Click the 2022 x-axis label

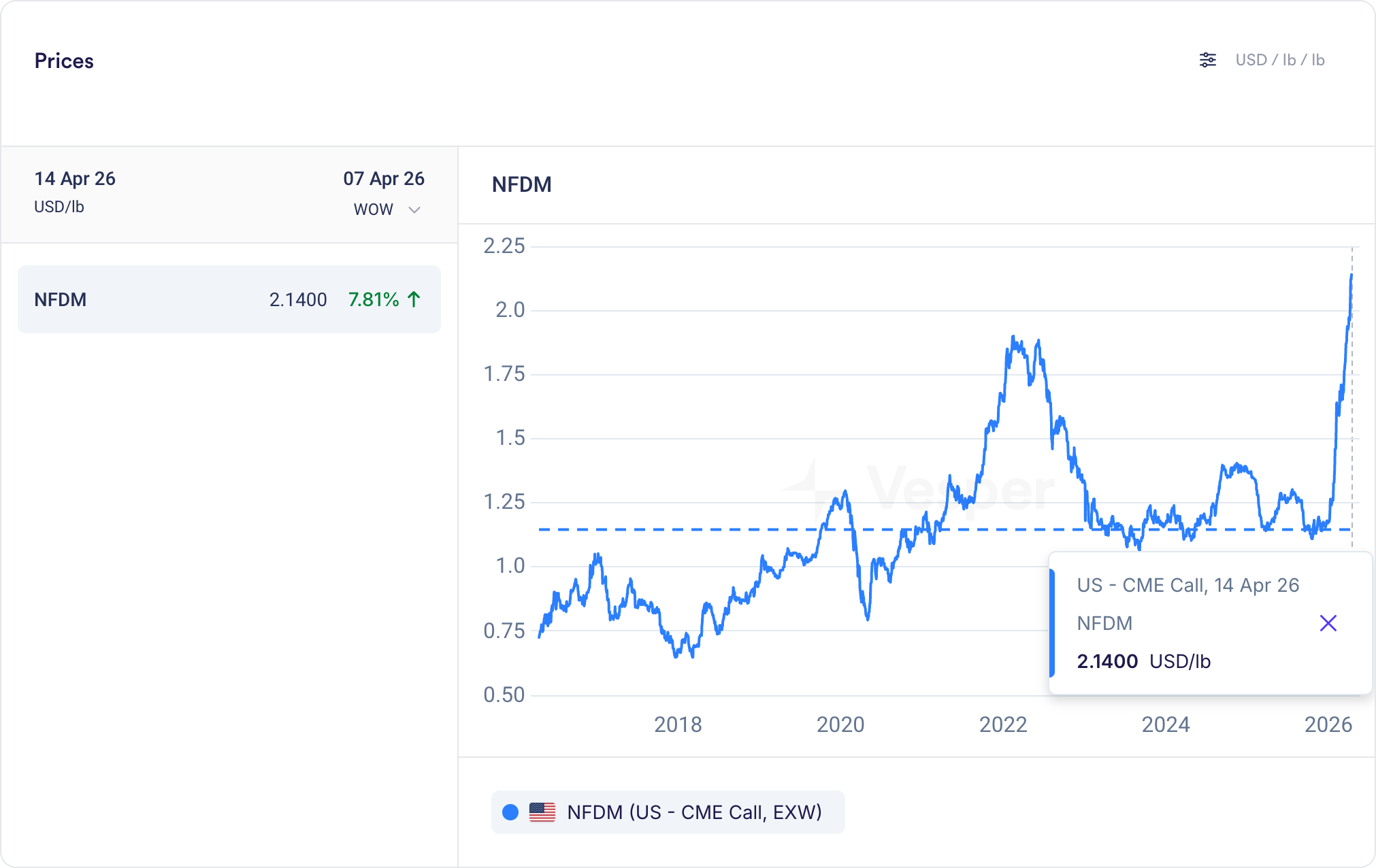coord(1003,724)
